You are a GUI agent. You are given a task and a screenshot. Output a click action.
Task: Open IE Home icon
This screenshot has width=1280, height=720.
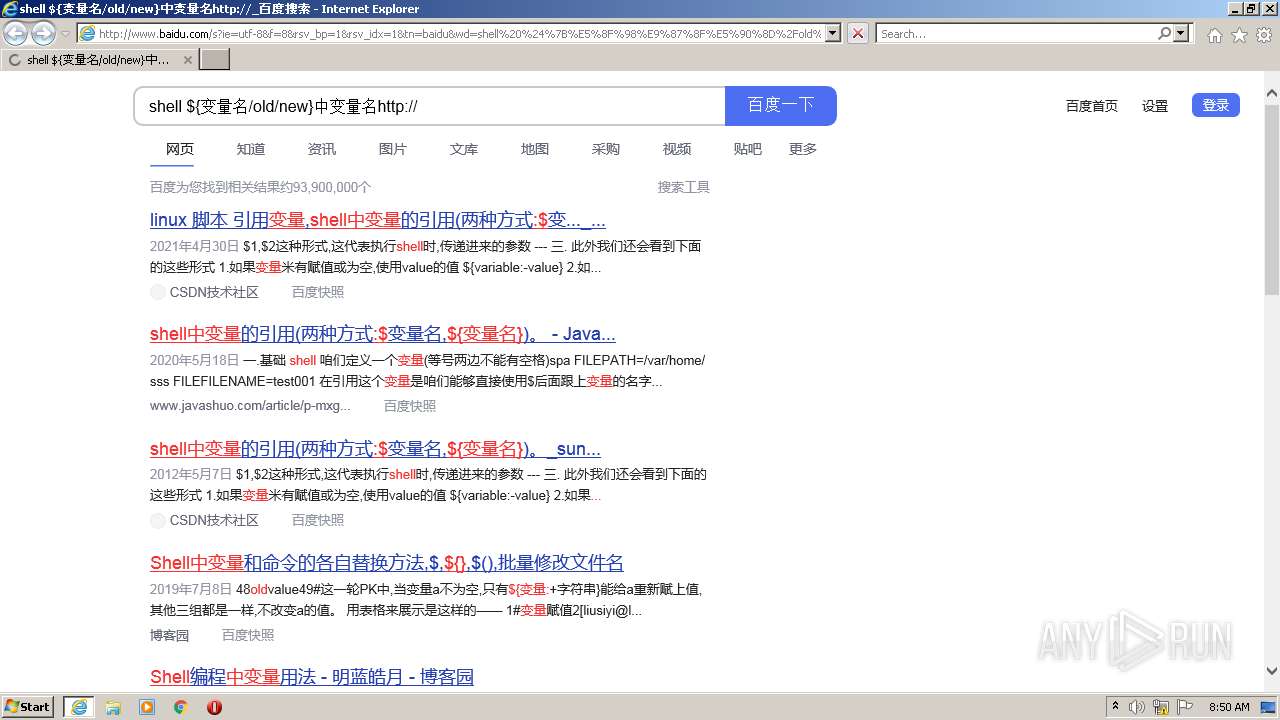1214,35
